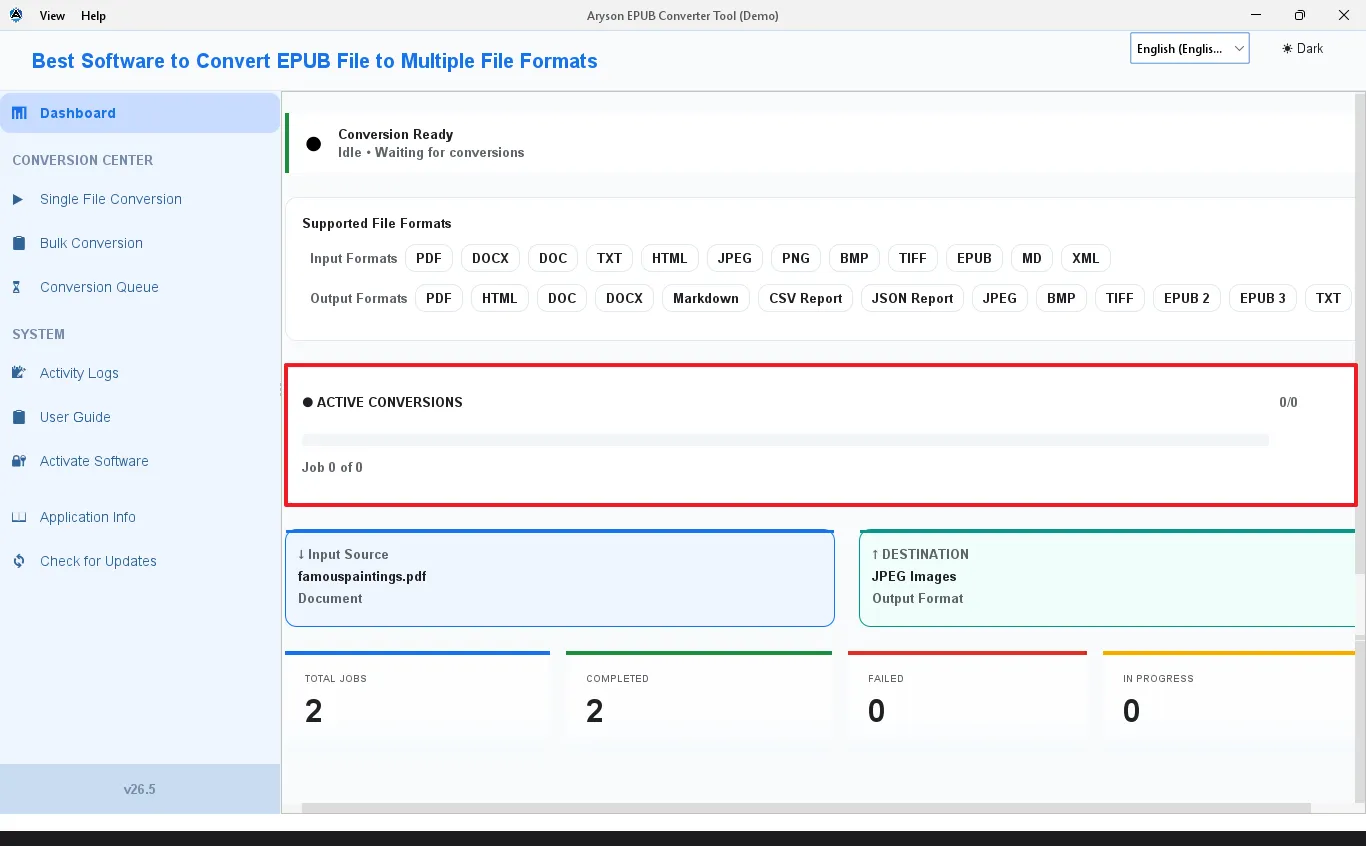
Task: Click the TXT input format chip
Action: coord(609,258)
